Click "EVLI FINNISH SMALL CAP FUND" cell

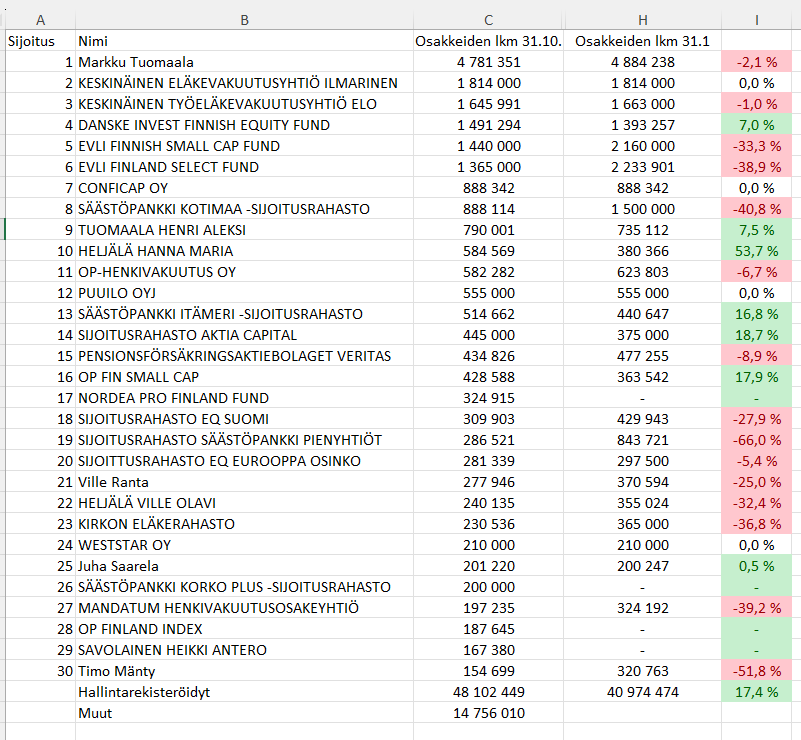[x=244, y=146]
